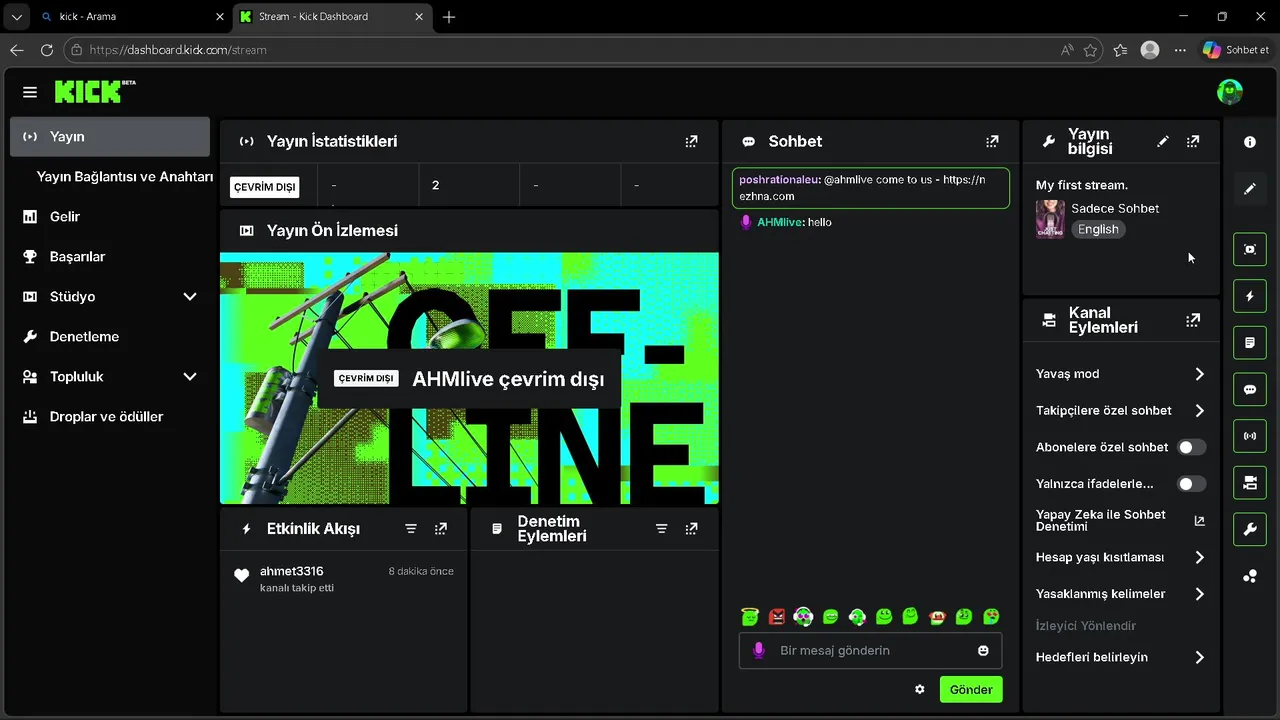
Task: Open the hamburger menu next to KICK logo
Action: pos(30,92)
